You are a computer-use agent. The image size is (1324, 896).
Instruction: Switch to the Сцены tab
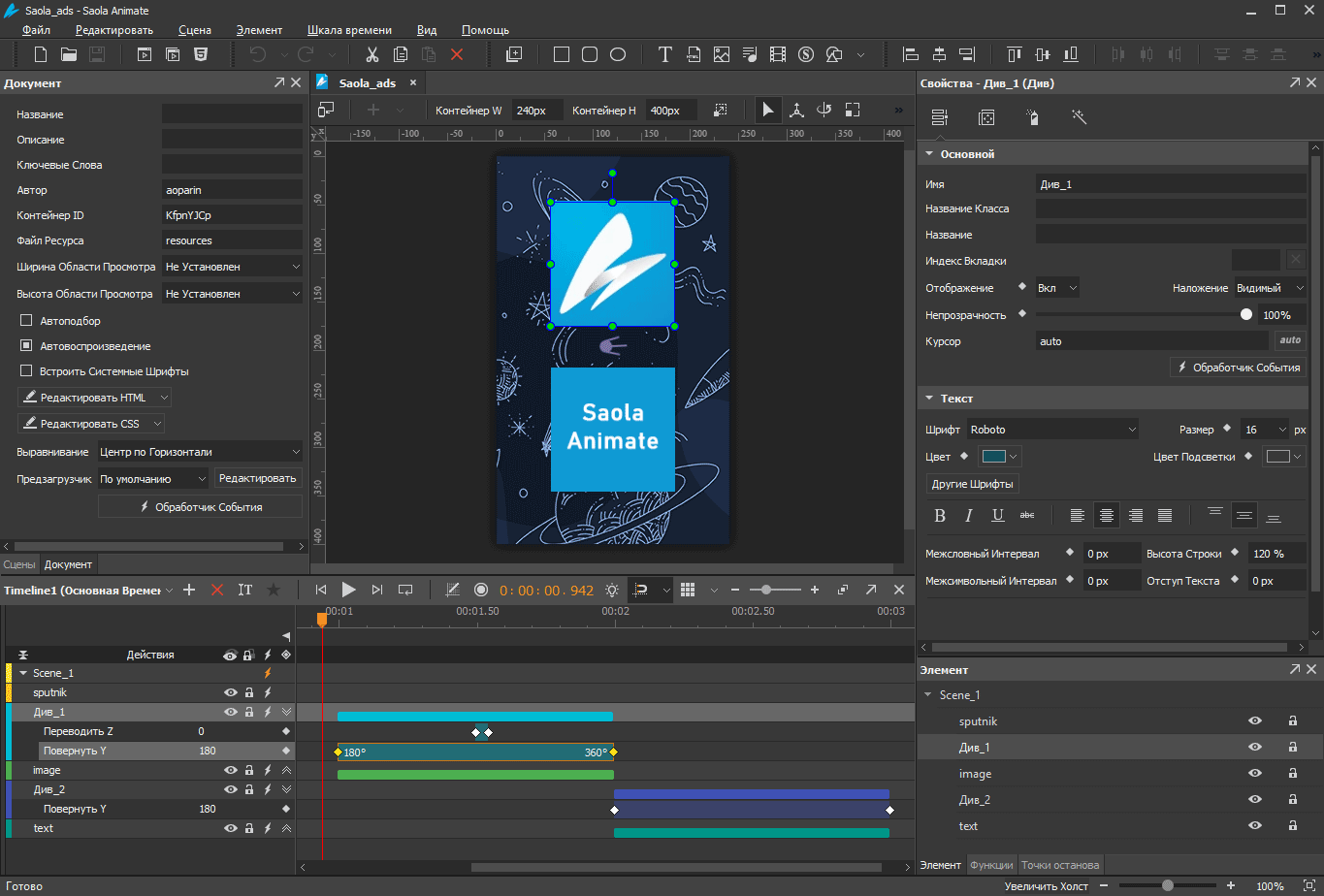(x=19, y=563)
